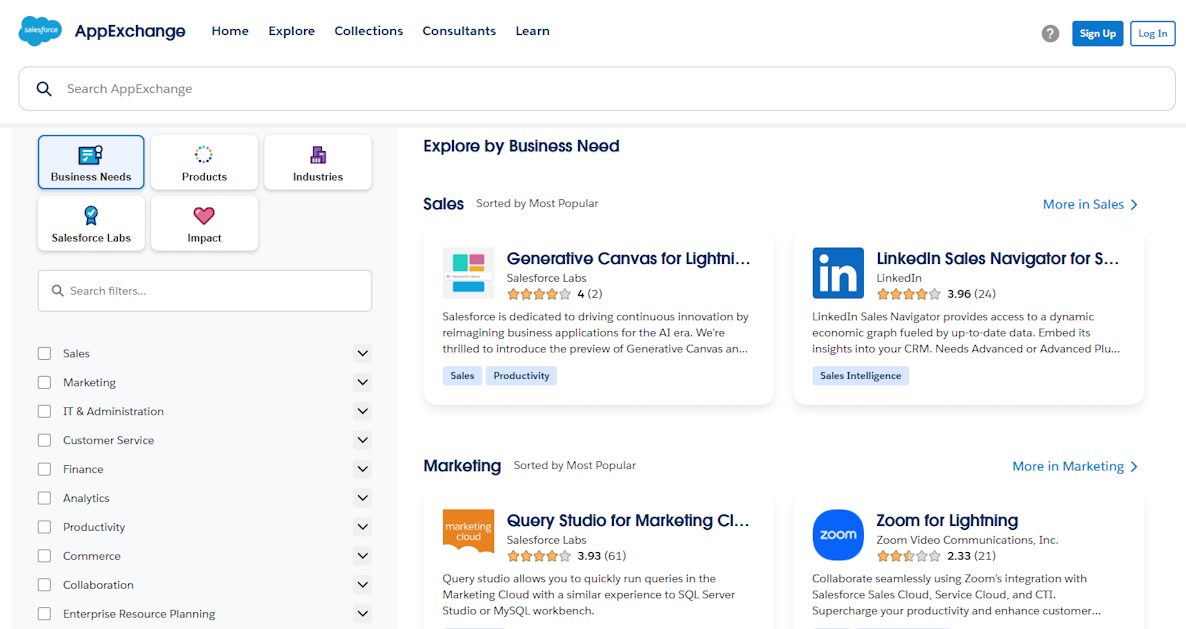Expand the Customer Service filter section
This screenshot has width=1186, height=629.
(362, 440)
